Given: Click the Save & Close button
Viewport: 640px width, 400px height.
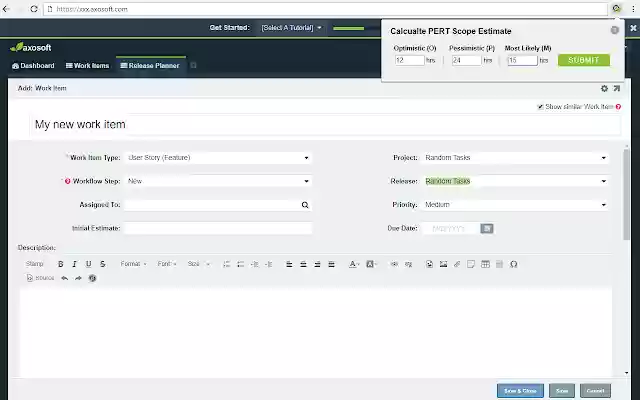Looking at the screenshot, I should tap(520, 391).
